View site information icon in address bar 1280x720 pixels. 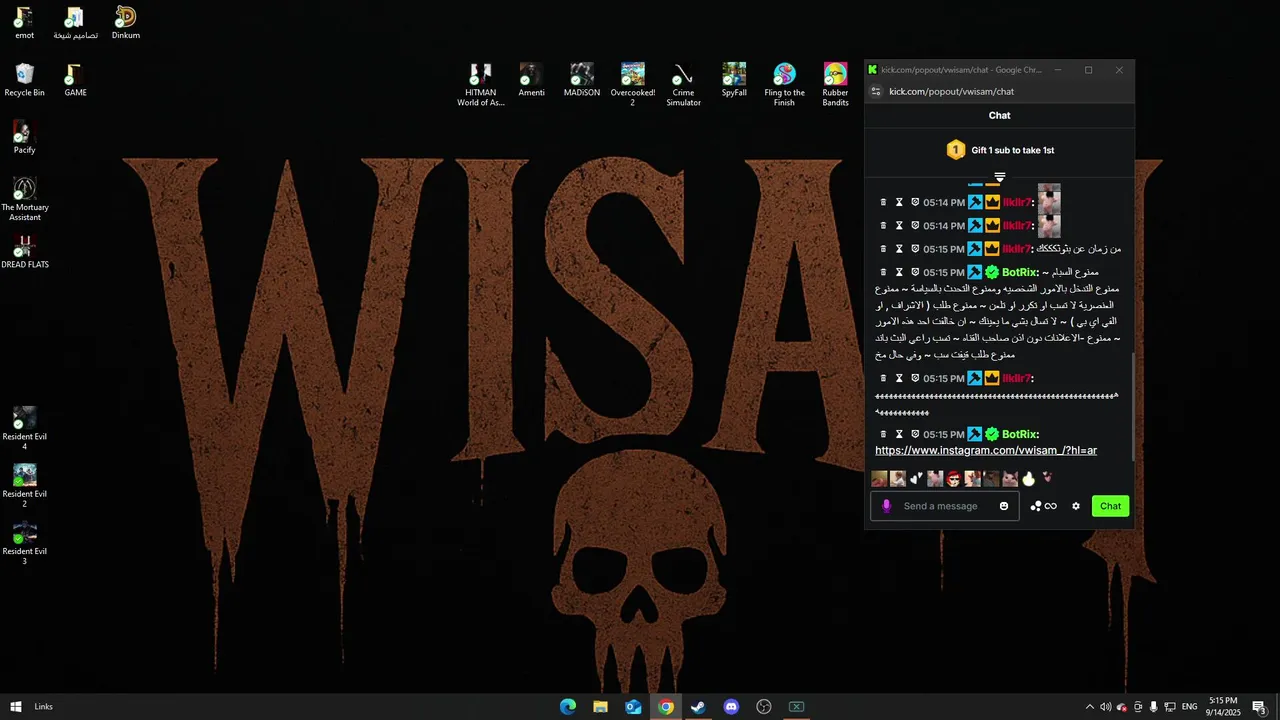tap(876, 91)
